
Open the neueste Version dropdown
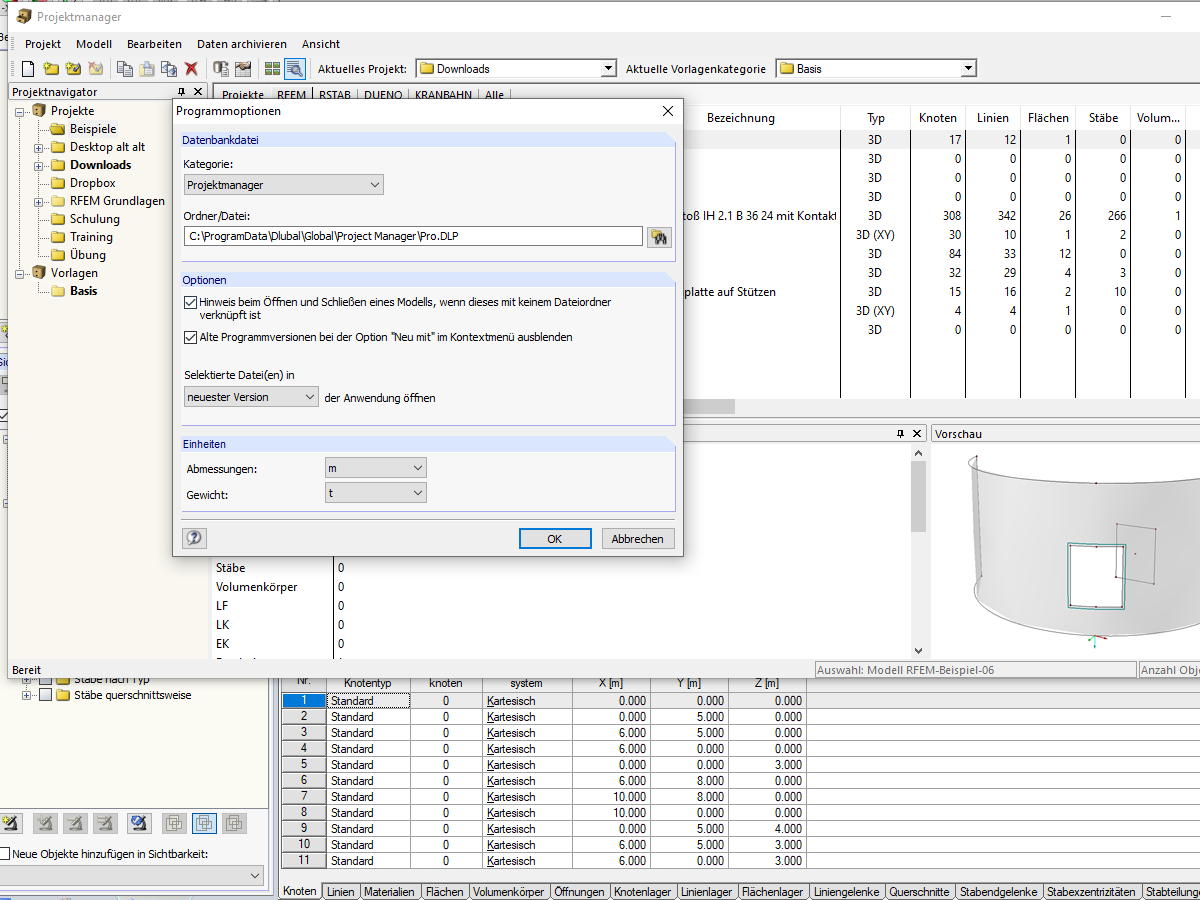tap(251, 397)
